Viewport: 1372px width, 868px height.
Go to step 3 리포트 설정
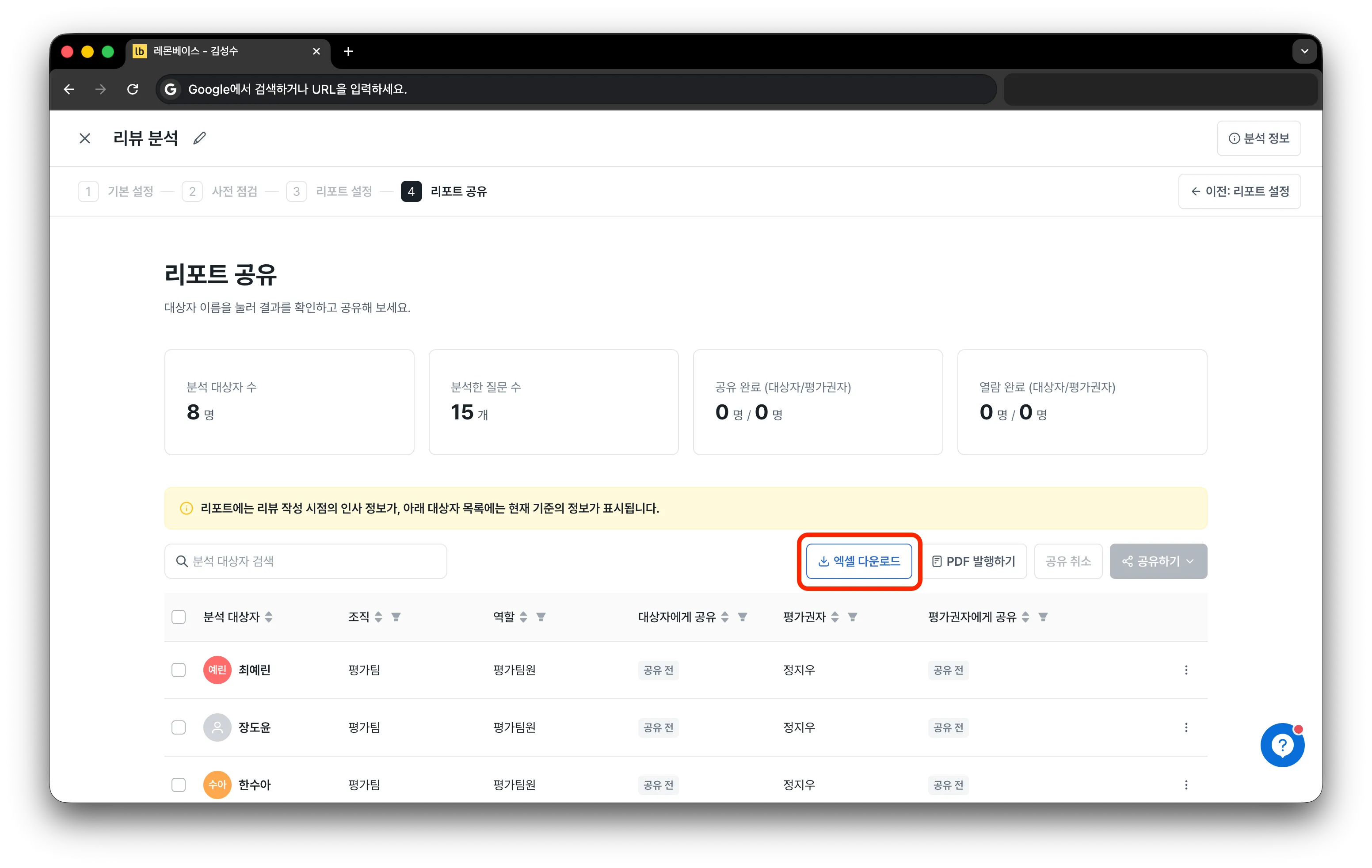pos(329,191)
